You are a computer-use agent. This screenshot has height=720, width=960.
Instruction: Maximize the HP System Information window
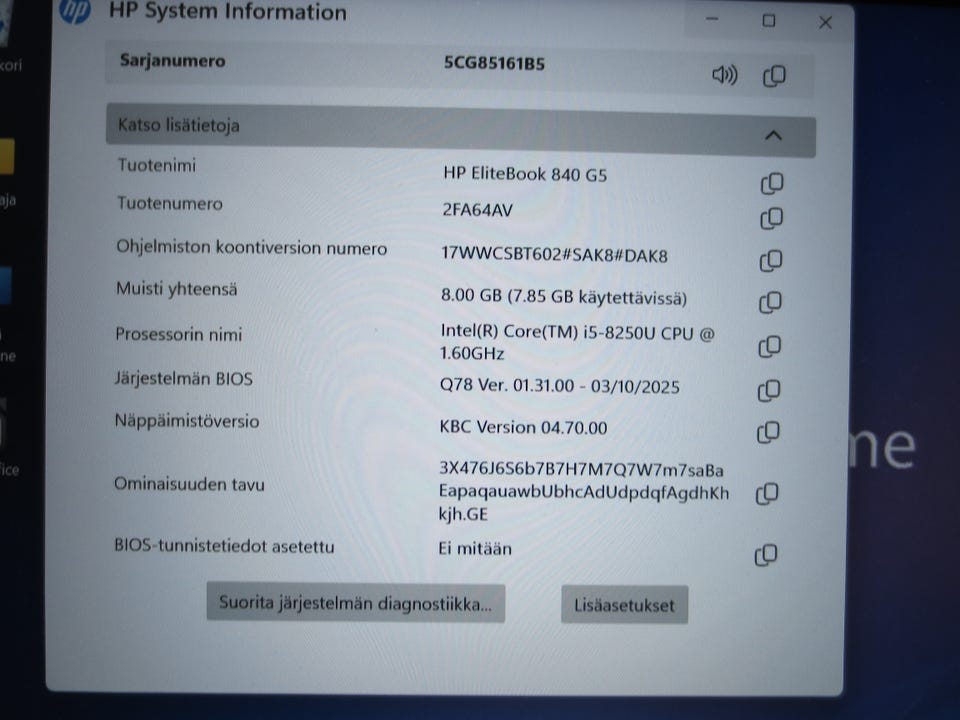769,21
